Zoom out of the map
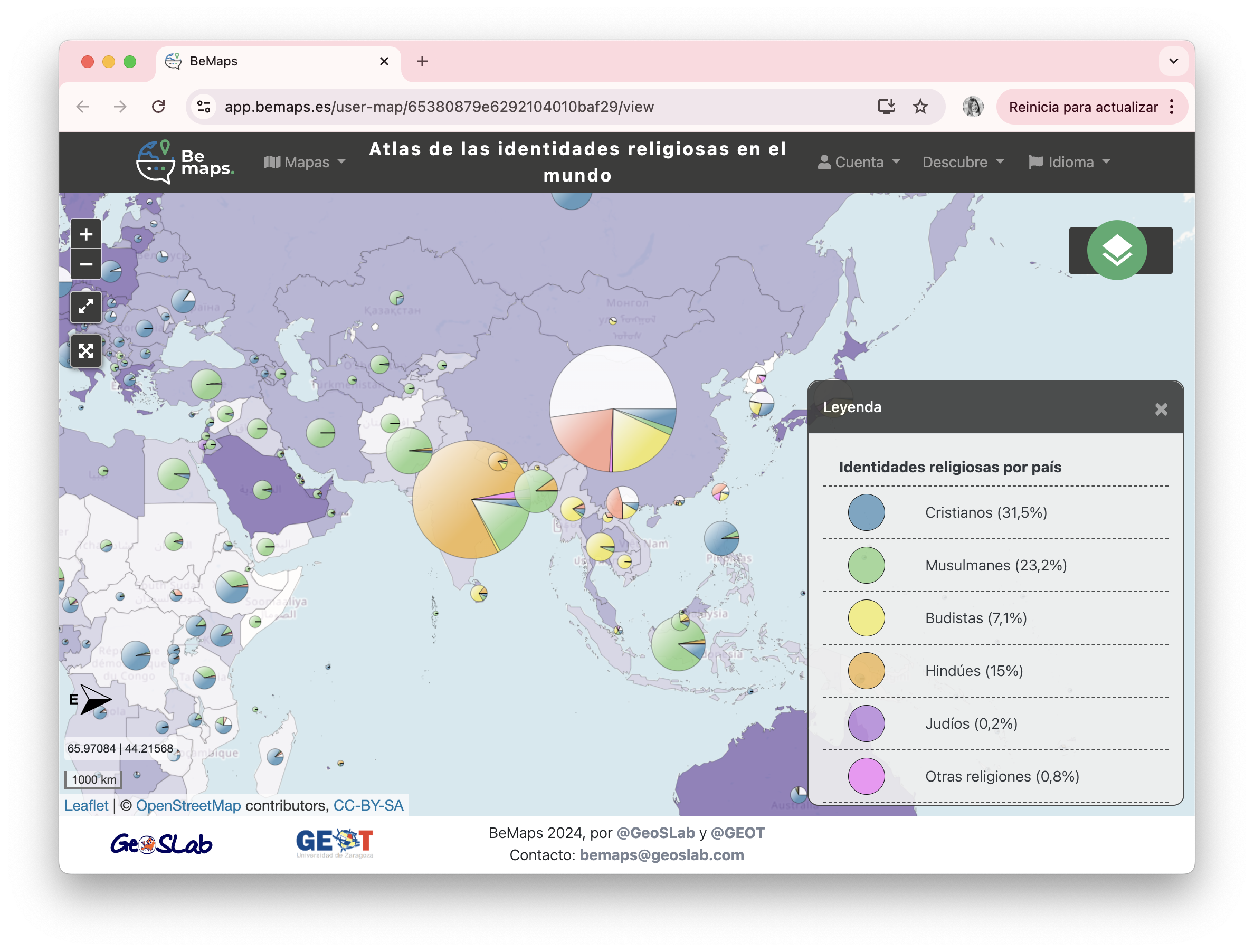This screenshot has height=952, width=1254. tap(85, 264)
